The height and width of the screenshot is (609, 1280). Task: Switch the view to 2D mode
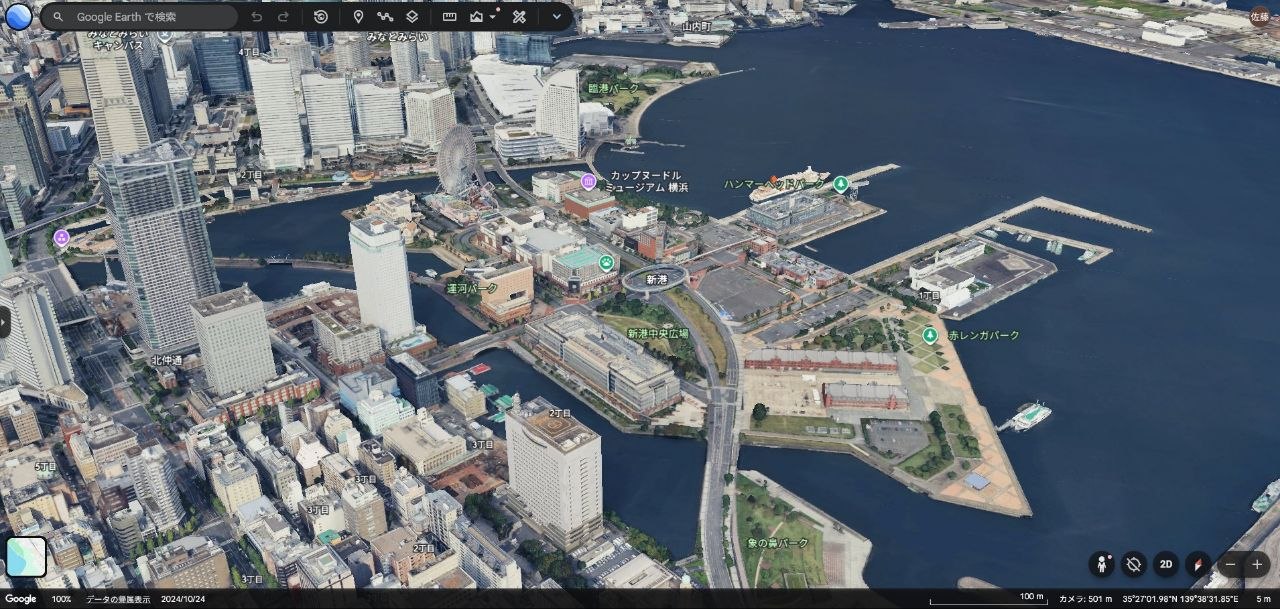point(1166,564)
